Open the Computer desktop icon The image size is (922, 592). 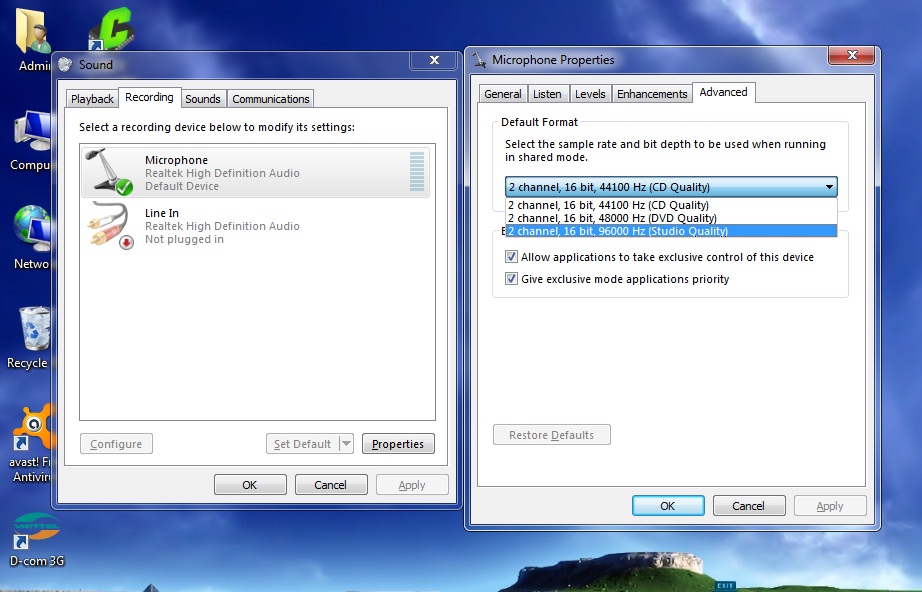click(x=32, y=131)
